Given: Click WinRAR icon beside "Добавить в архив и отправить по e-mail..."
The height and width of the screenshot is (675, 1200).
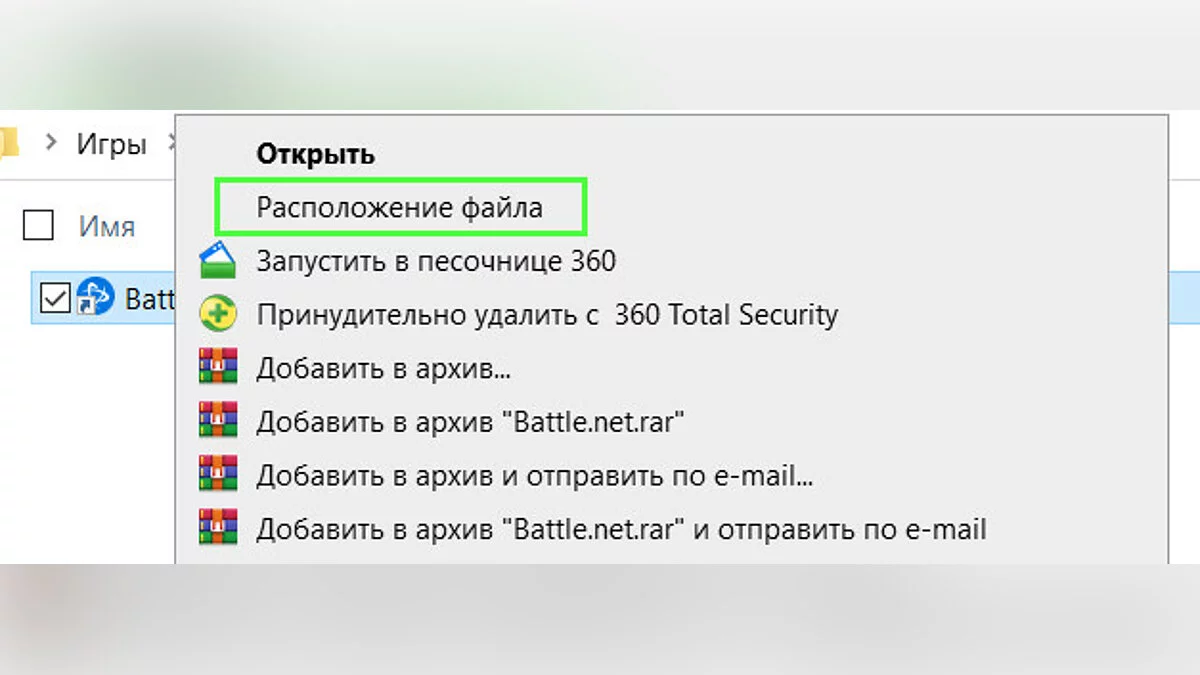Looking at the screenshot, I should [x=218, y=474].
